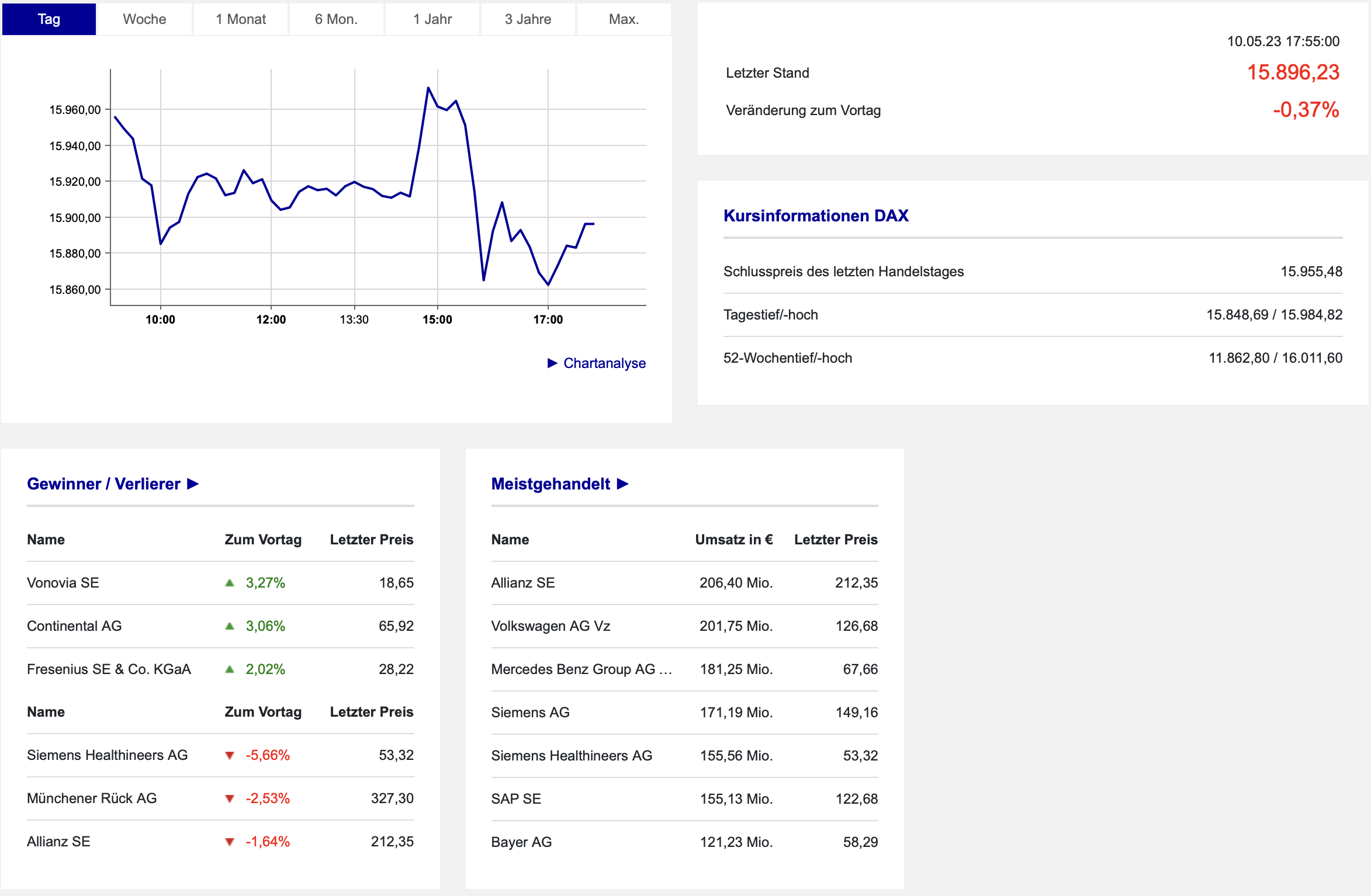Select Volkswagen AG Vz in most traded list
1371x896 pixels.
(x=551, y=626)
